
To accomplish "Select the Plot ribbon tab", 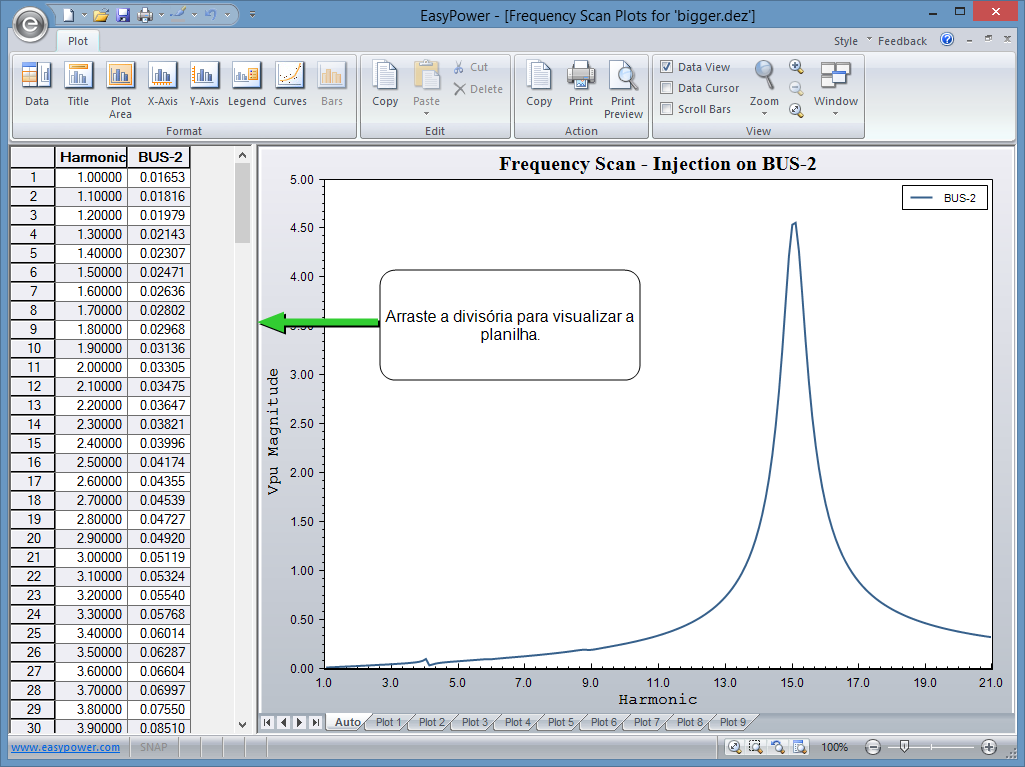I will point(78,41).
